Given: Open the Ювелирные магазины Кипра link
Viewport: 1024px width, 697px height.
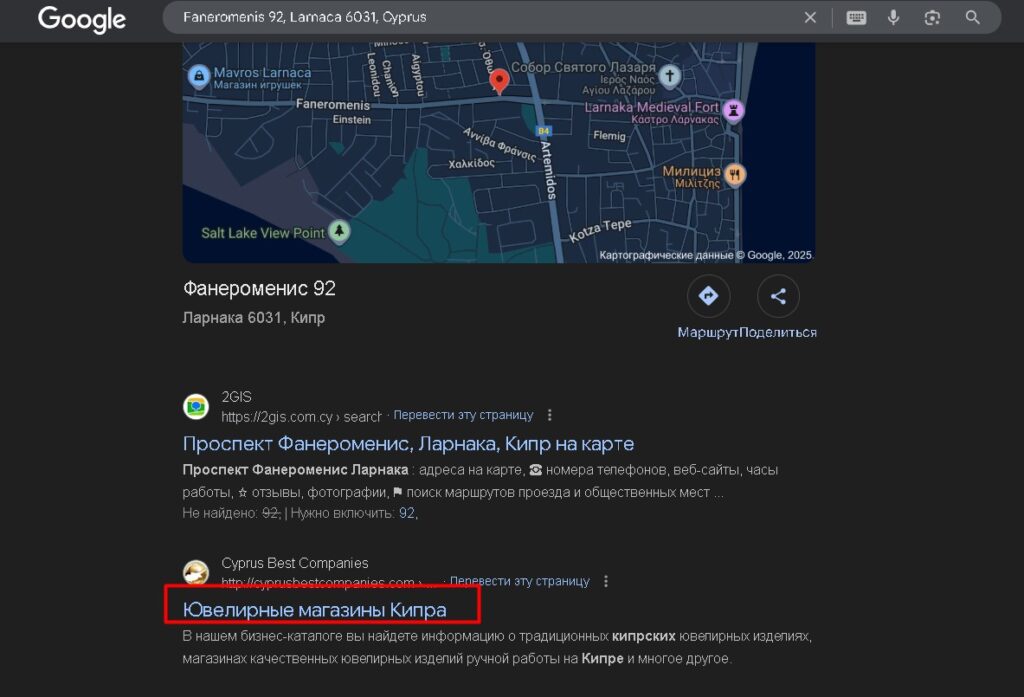Looking at the screenshot, I should [x=314, y=609].
